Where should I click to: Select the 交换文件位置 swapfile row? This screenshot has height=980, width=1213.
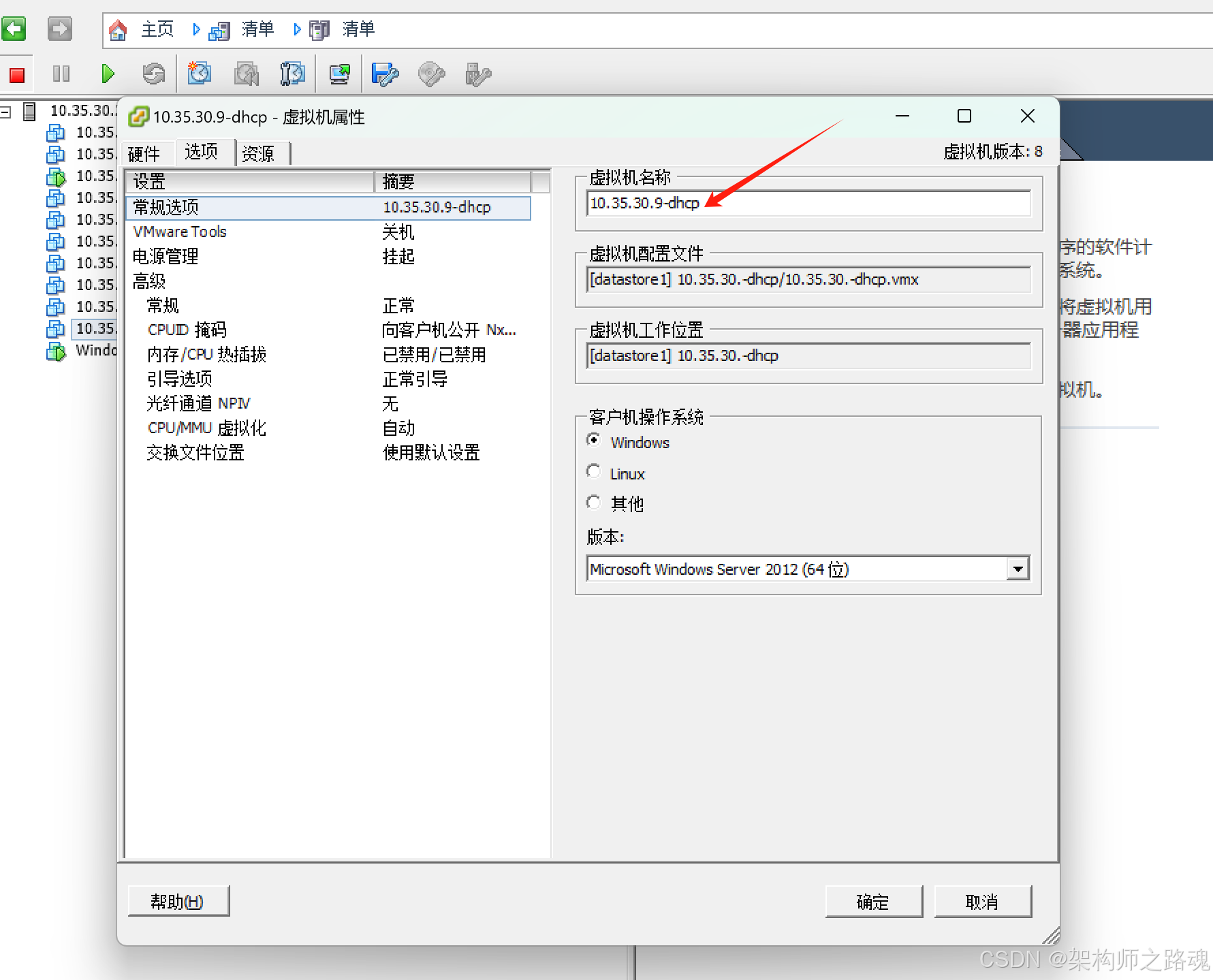[328, 452]
